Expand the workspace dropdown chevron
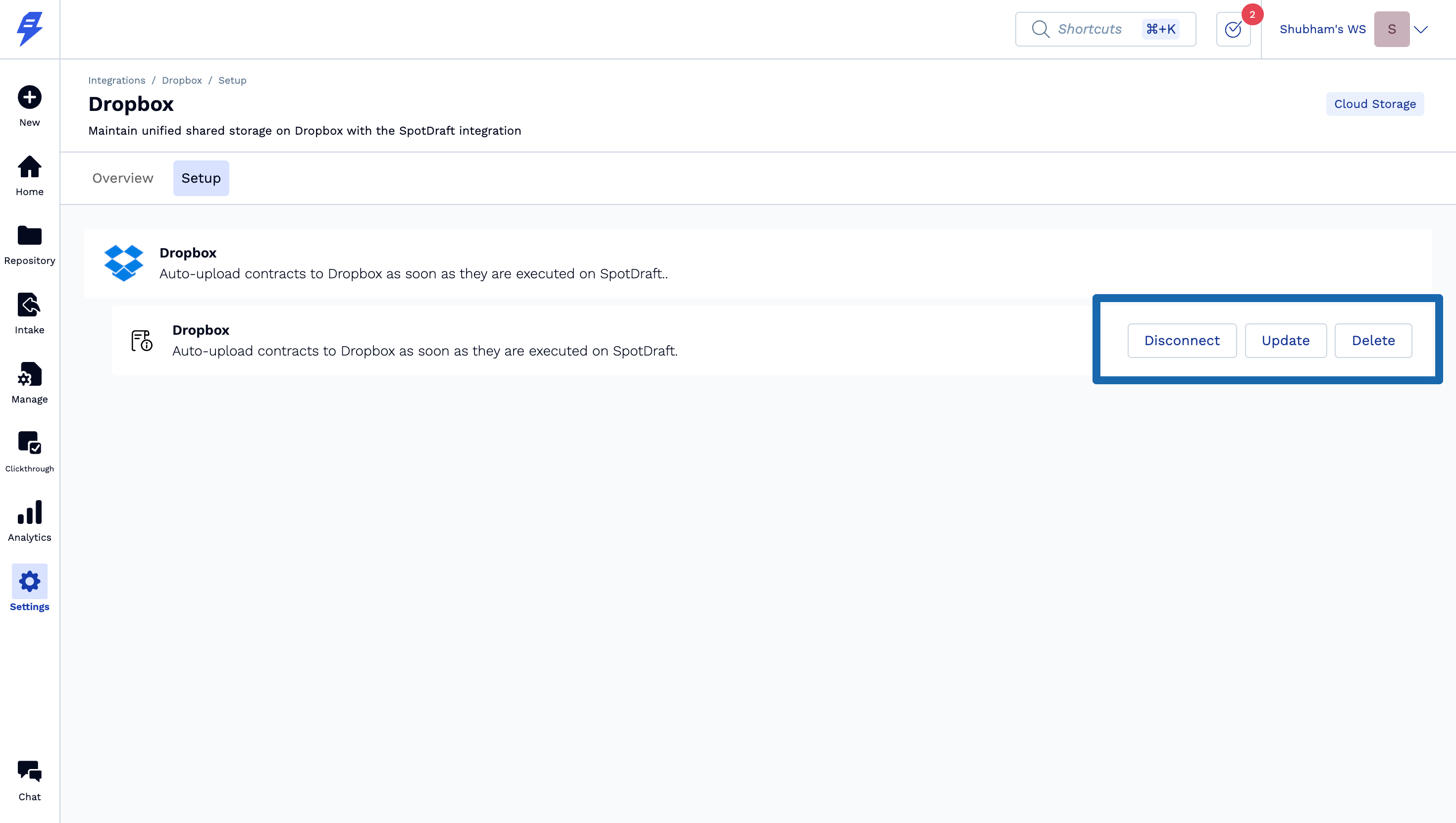Screen dimensions: 1456x823 [x=1421, y=29]
